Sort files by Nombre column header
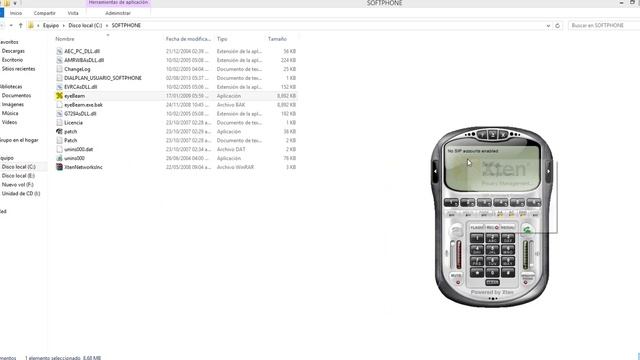Image resolution: width=640 pixels, height=360 pixels. click(x=65, y=39)
